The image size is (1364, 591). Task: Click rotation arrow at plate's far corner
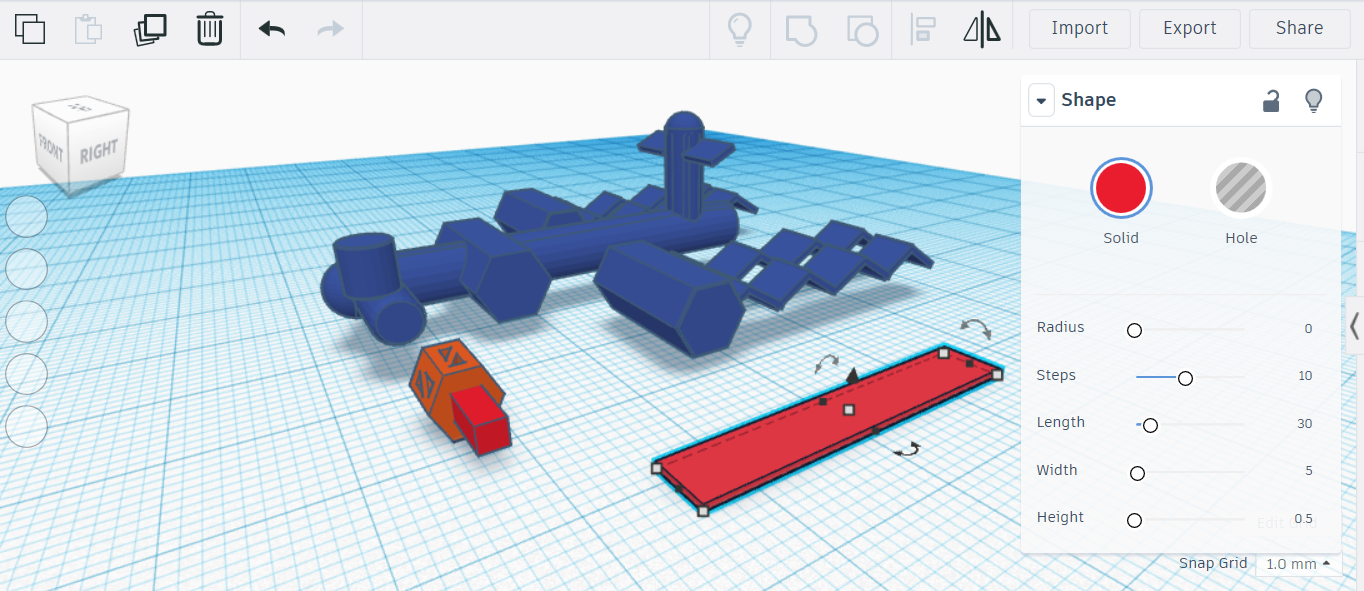[976, 328]
